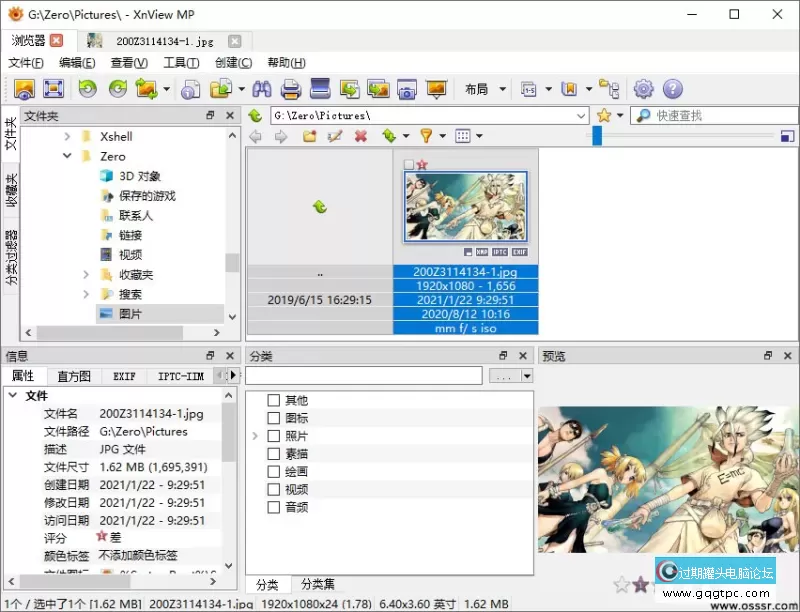The height and width of the screenshot is (612, 800).
Task: Open the screen capture tool
Action: tap(408, 89)
